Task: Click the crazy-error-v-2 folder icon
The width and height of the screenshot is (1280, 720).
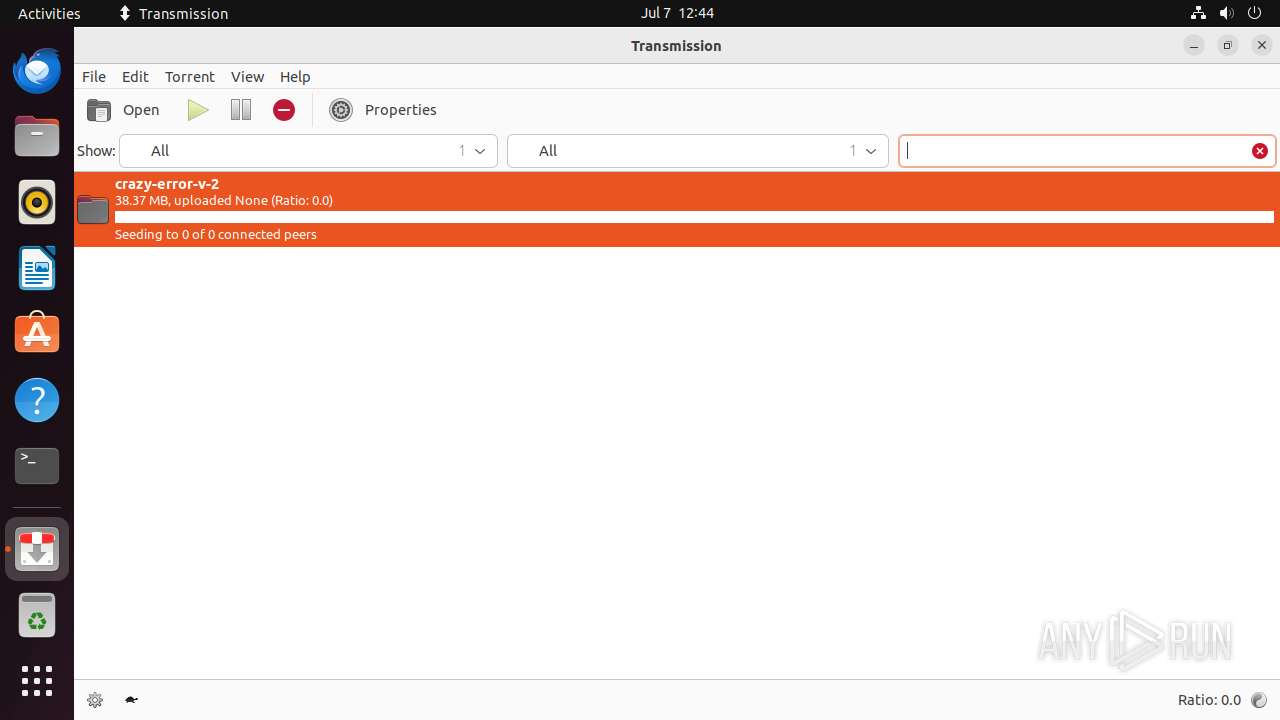Action: [93, 209]
